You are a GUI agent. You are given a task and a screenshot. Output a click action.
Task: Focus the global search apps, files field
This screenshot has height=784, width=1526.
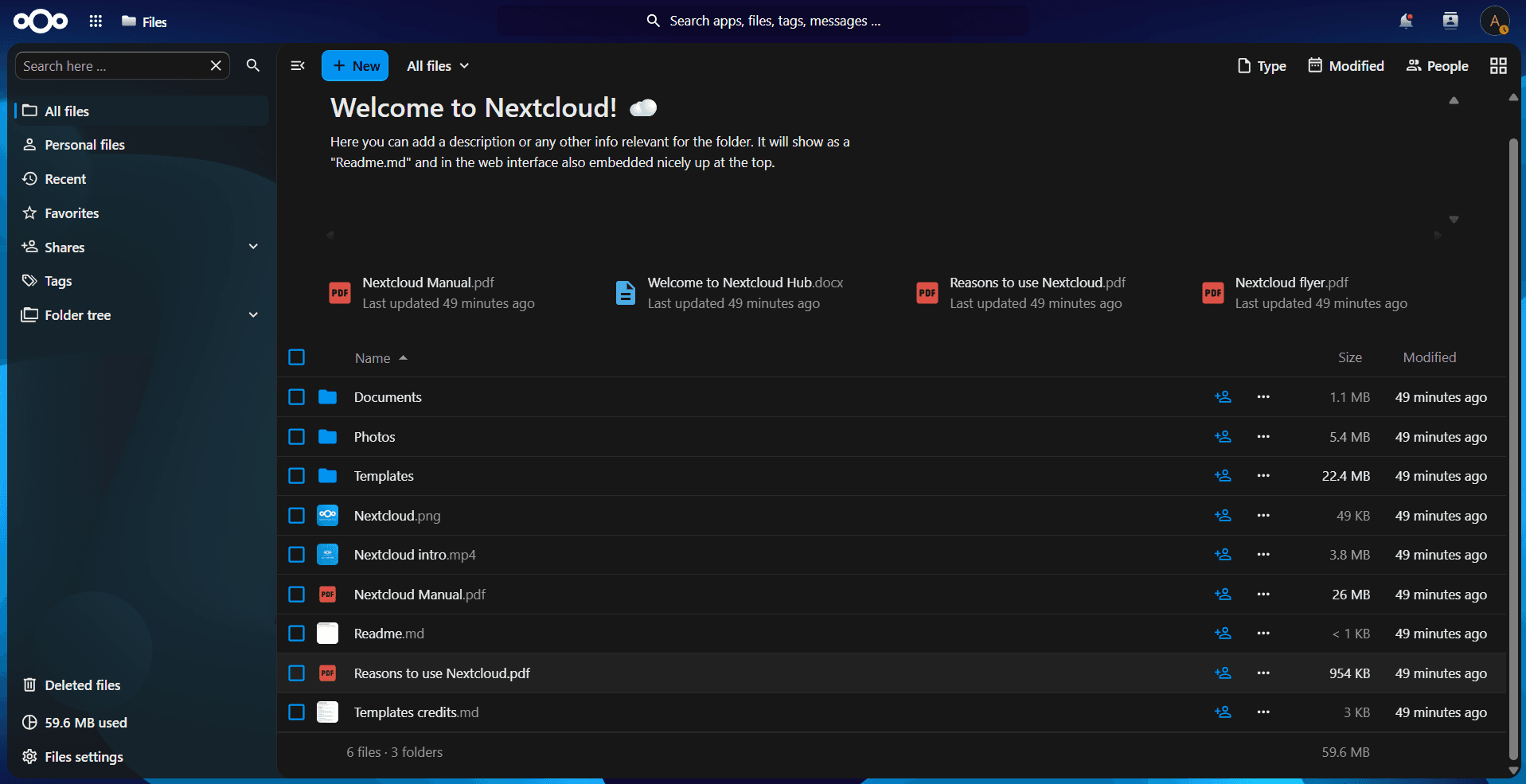tap(763, 21)
